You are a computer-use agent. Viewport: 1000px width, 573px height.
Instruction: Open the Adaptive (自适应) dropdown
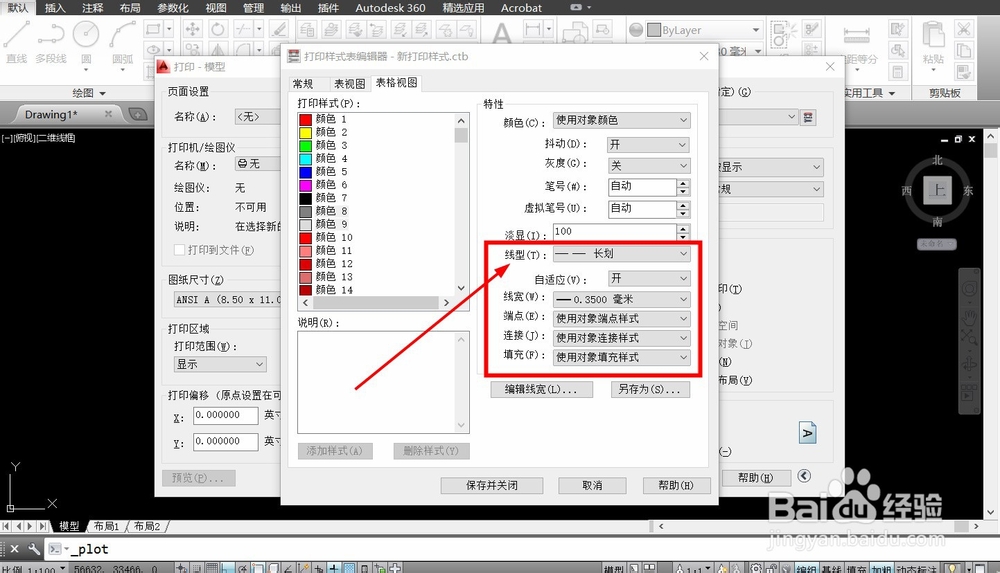[x=649, y=279]
